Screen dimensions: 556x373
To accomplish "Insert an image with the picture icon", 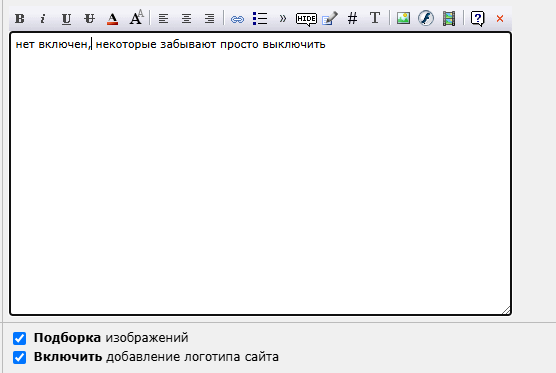I will pyautogui.click(x=403, y=18).
